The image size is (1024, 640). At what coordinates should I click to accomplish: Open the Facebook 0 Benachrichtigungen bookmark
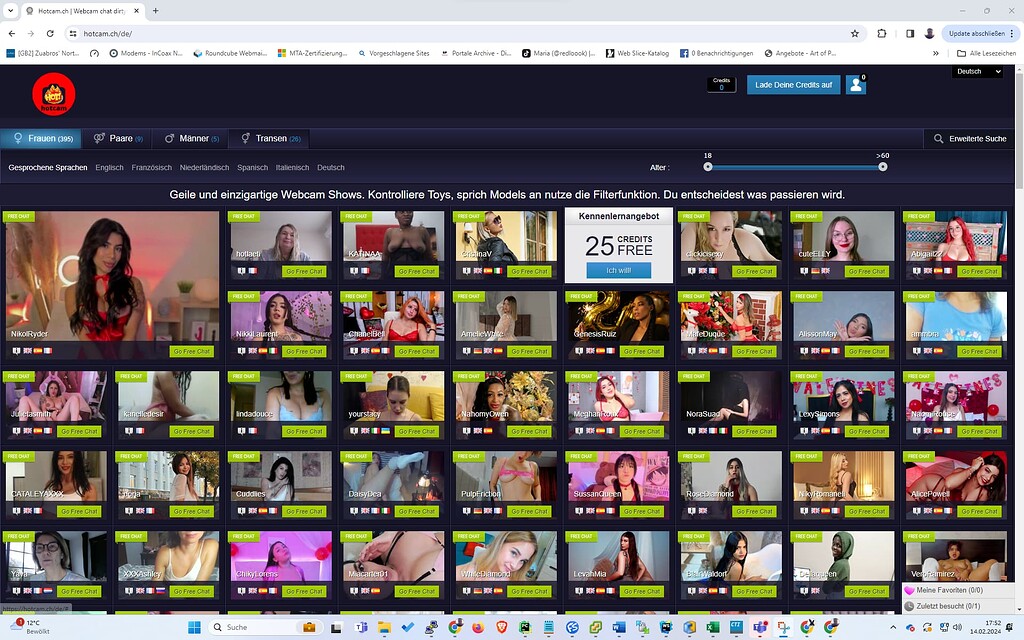point(716,53)
